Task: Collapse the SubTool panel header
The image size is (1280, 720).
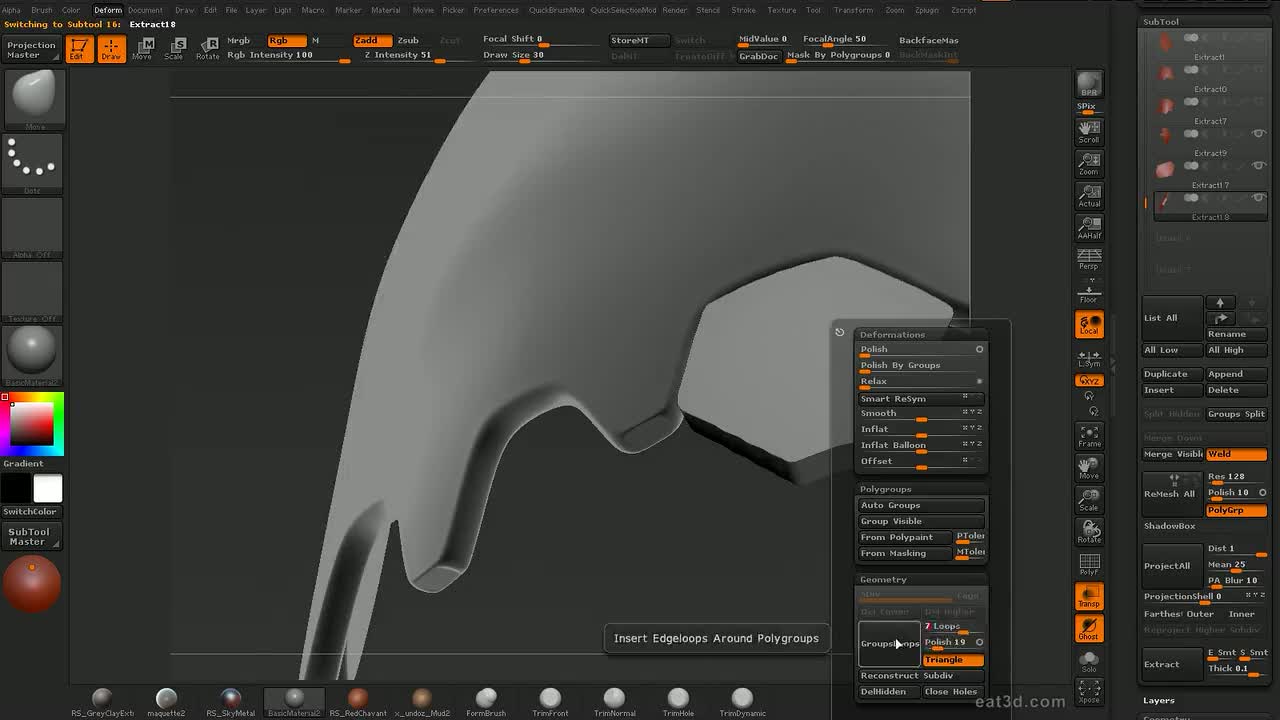Action: tap(1161, 21)
